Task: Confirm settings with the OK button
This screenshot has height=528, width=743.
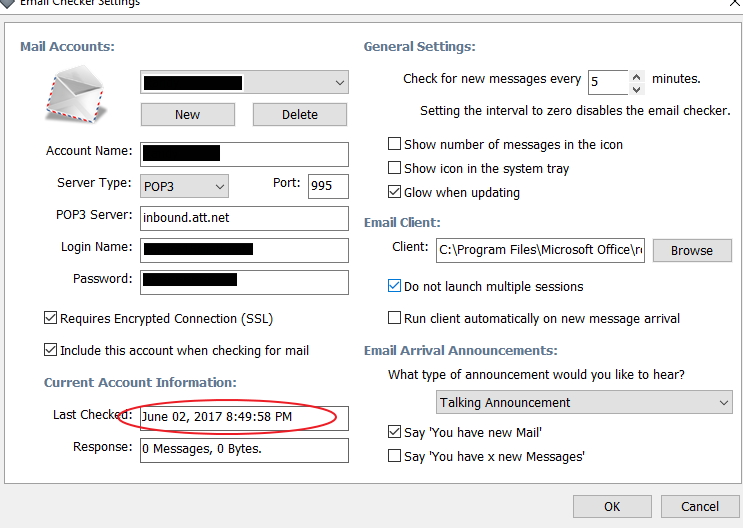Action: pos(612,507)
